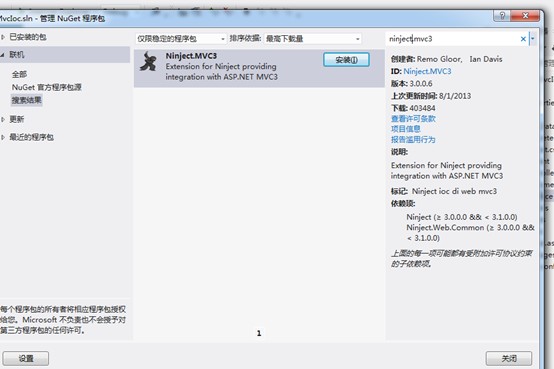Click the 最近的程序包 label
The image size is (554, 369).
(x=31, y=137)
